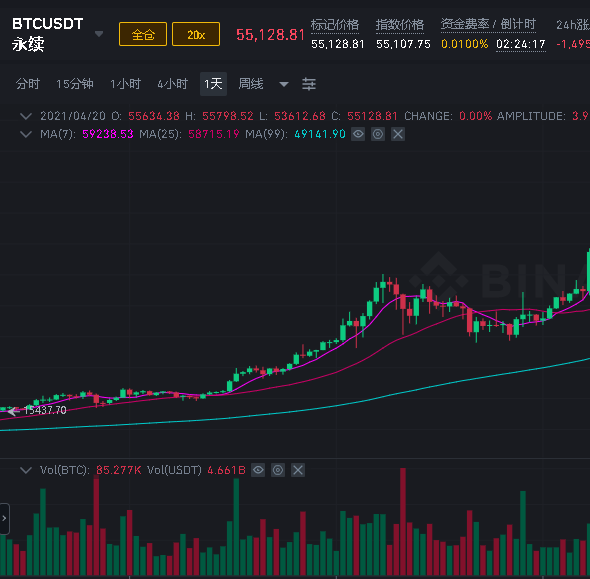Click MA(7) value 59238.53
The width and height of the screenshot is (590, 579).
(x=108, y=134)
